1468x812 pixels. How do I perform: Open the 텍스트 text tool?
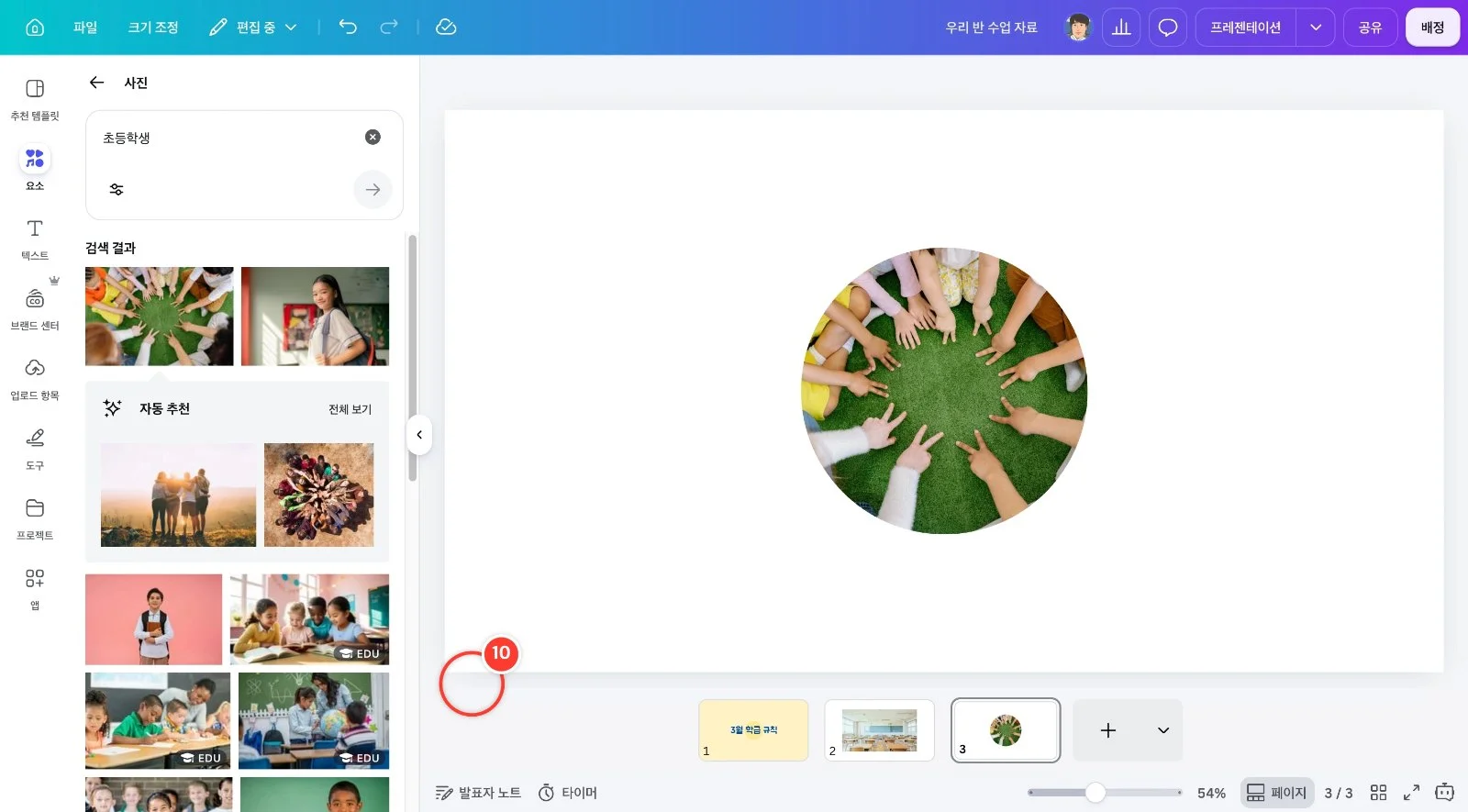tap(35, 239)
